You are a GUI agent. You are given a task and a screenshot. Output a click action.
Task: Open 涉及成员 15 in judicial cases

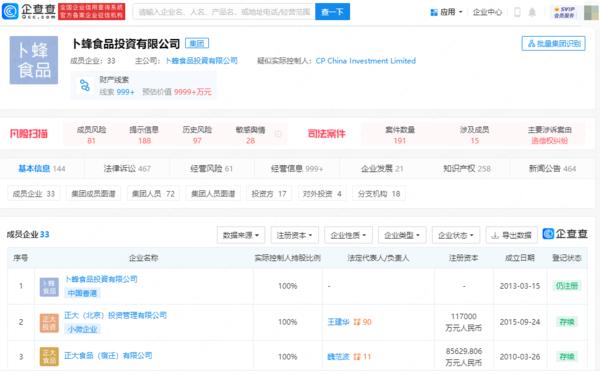coord(474,135)
